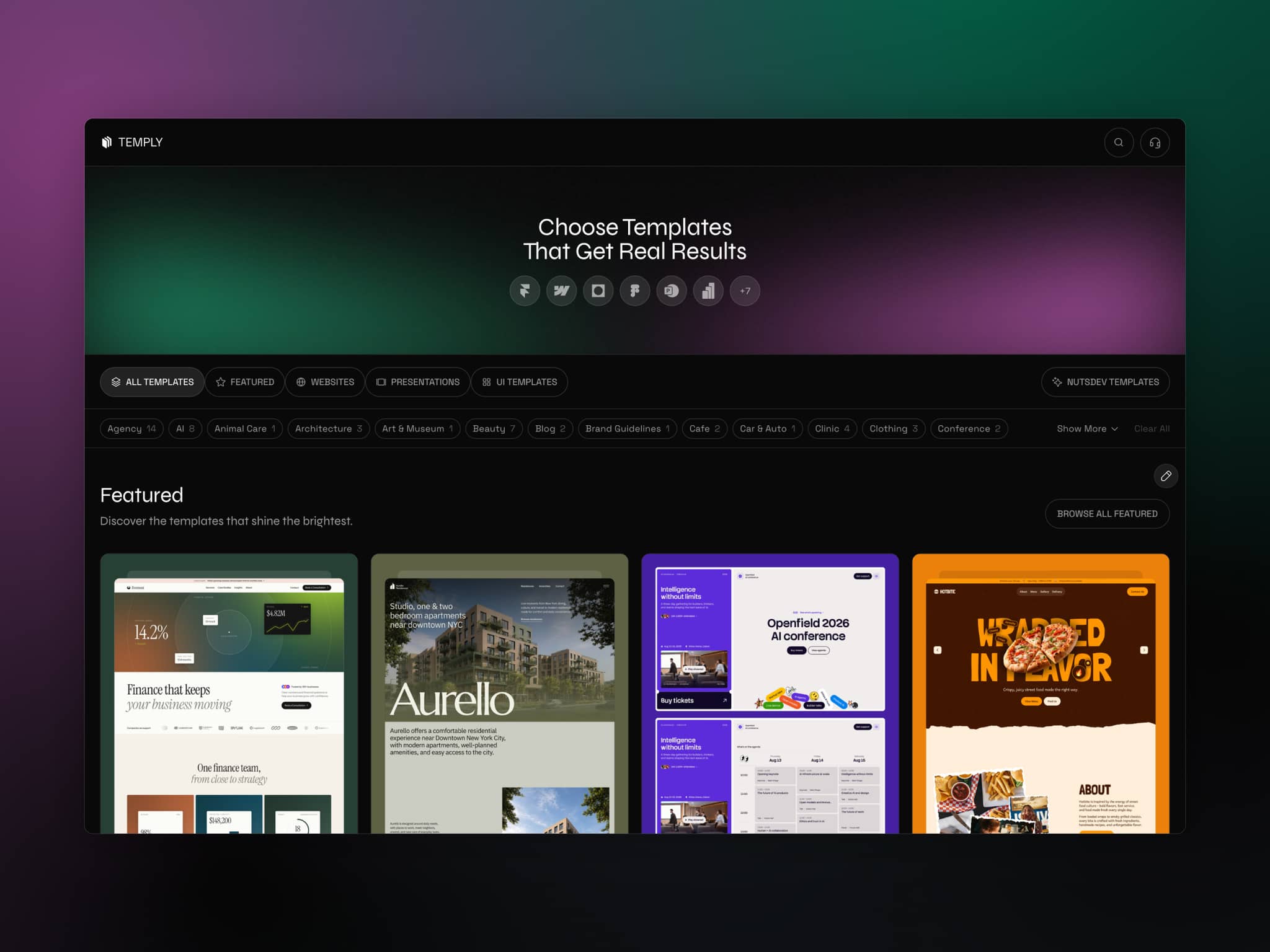1270x952 pixels.
Task: Select the Squarespace-style square platform icon
Action: [x=598, y=291]
